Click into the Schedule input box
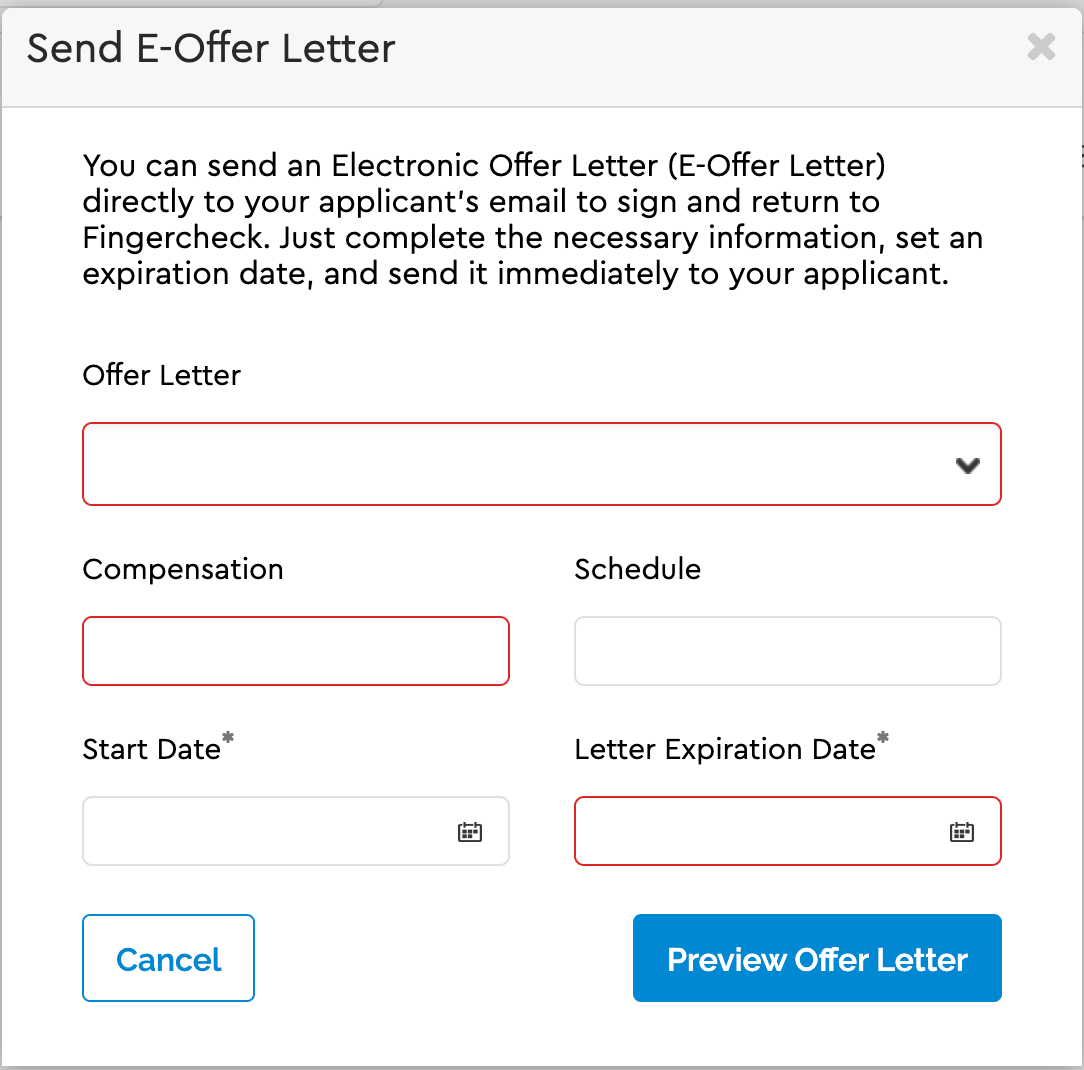Viewport: 1084px width, 1070px height. click(787, 651)
